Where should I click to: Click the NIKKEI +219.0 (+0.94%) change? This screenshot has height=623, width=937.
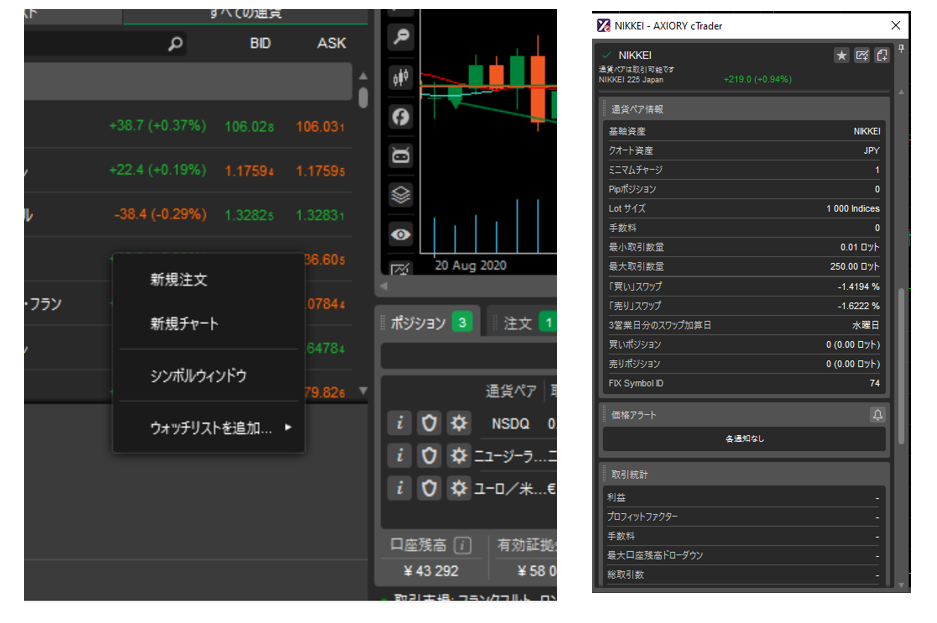(757, 79)
